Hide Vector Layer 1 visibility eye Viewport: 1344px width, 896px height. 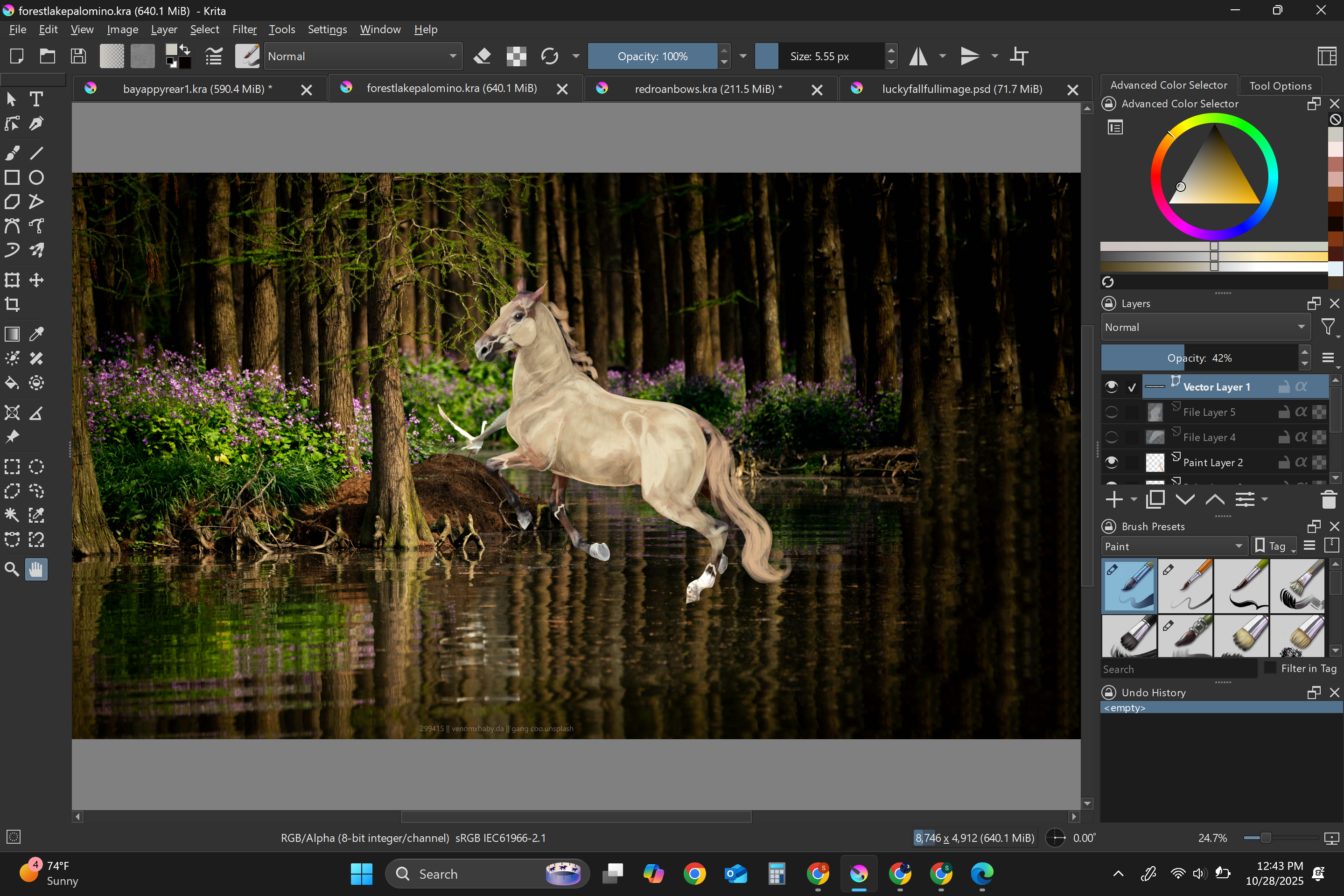pos(1111,387)
